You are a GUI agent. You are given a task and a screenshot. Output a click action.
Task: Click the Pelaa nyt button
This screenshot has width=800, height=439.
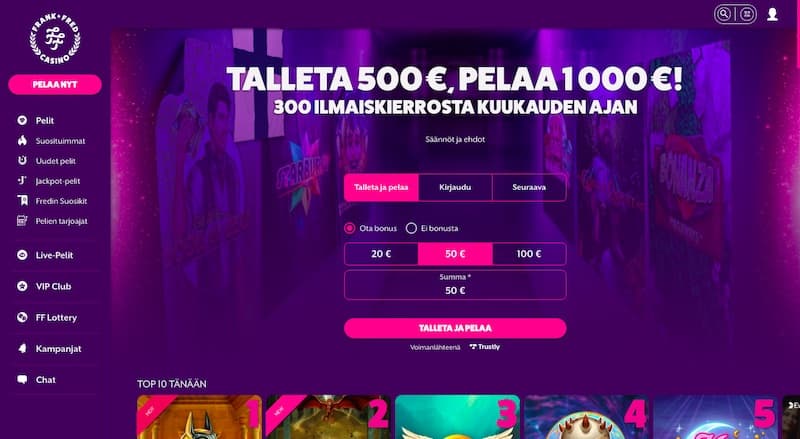click(x=55, y=85)
